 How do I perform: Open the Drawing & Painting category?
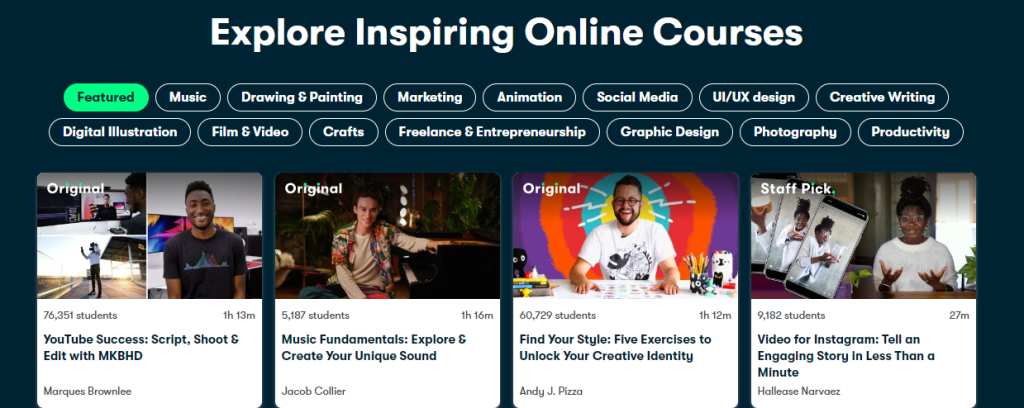tap(302, 97)
